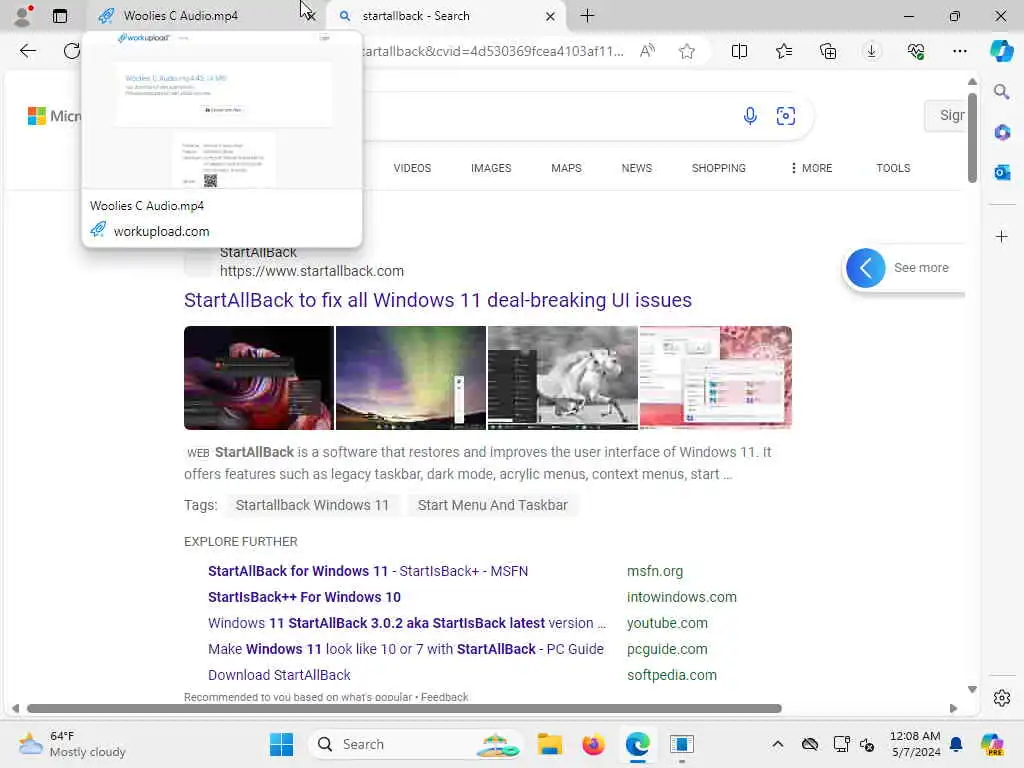Image resolution: width=1024 pixels, height=768 pixels.
Task: Click the Sign in button
Action: [945, 116]
